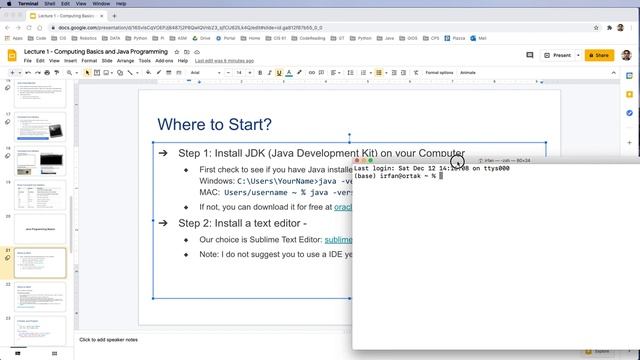Viewport: 640px width, 360px height.
Task: Click to add speaker notes area
Action: (x=109, y=340)
